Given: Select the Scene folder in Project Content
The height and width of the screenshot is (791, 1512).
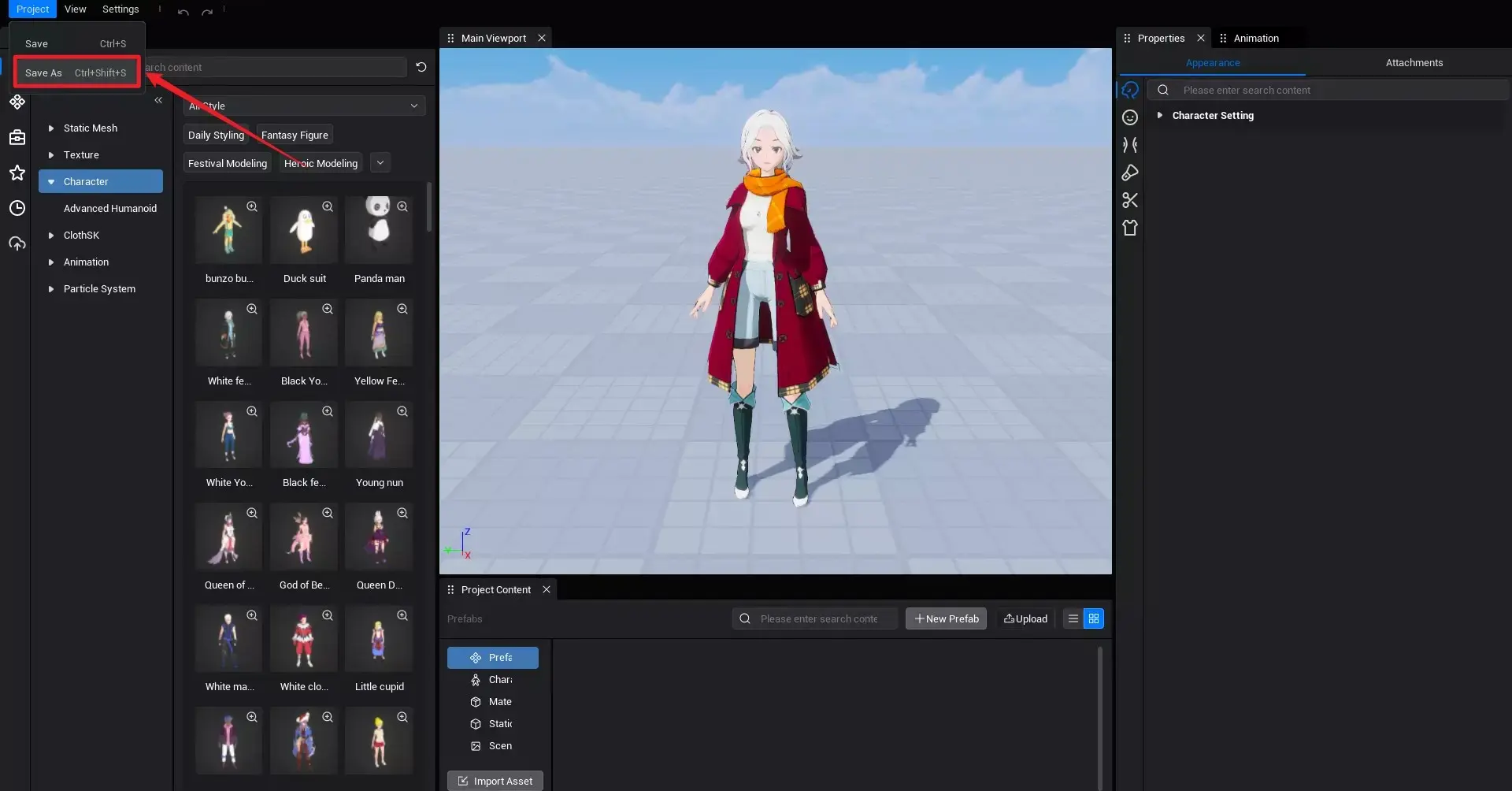Looking at the screenshot, I should pyautogui.click(x=493, y=746).
